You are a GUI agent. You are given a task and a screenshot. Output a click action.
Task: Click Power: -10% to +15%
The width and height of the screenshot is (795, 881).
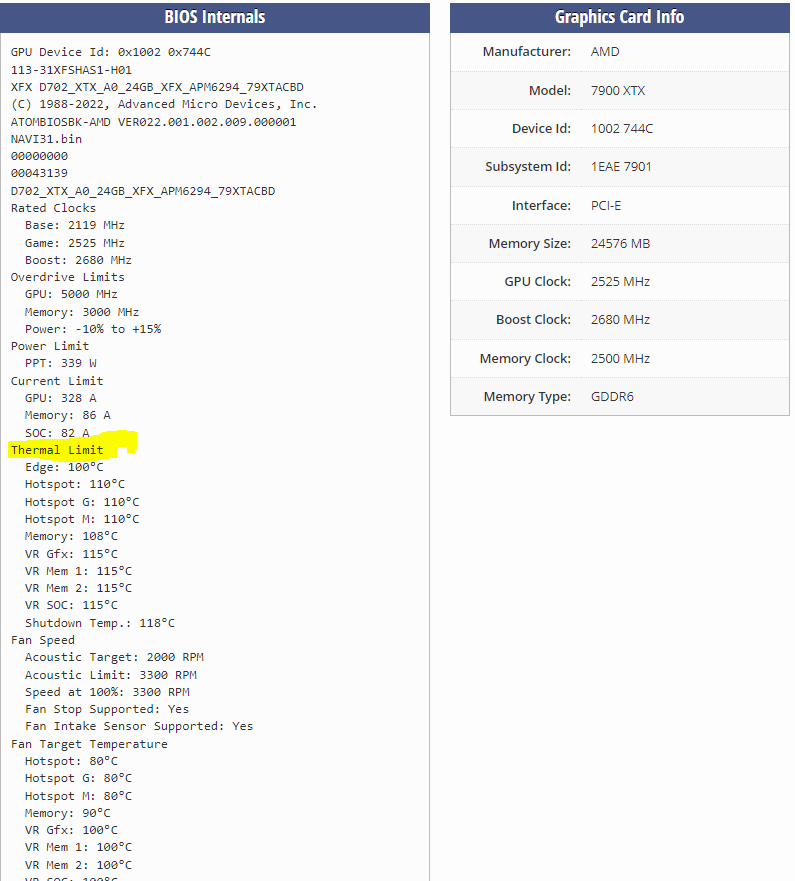pos(93,329)
